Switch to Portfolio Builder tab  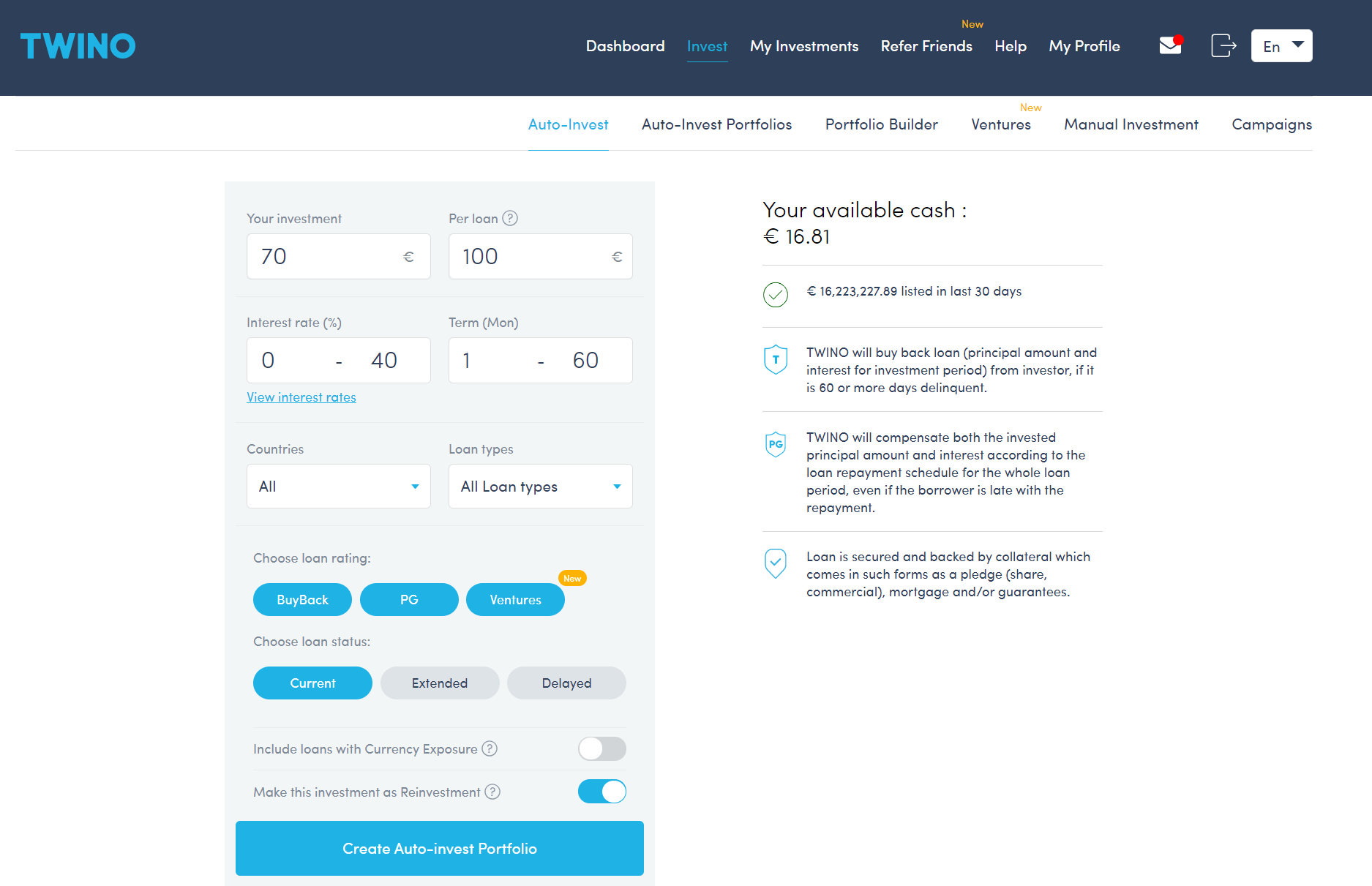coord(881,124)
